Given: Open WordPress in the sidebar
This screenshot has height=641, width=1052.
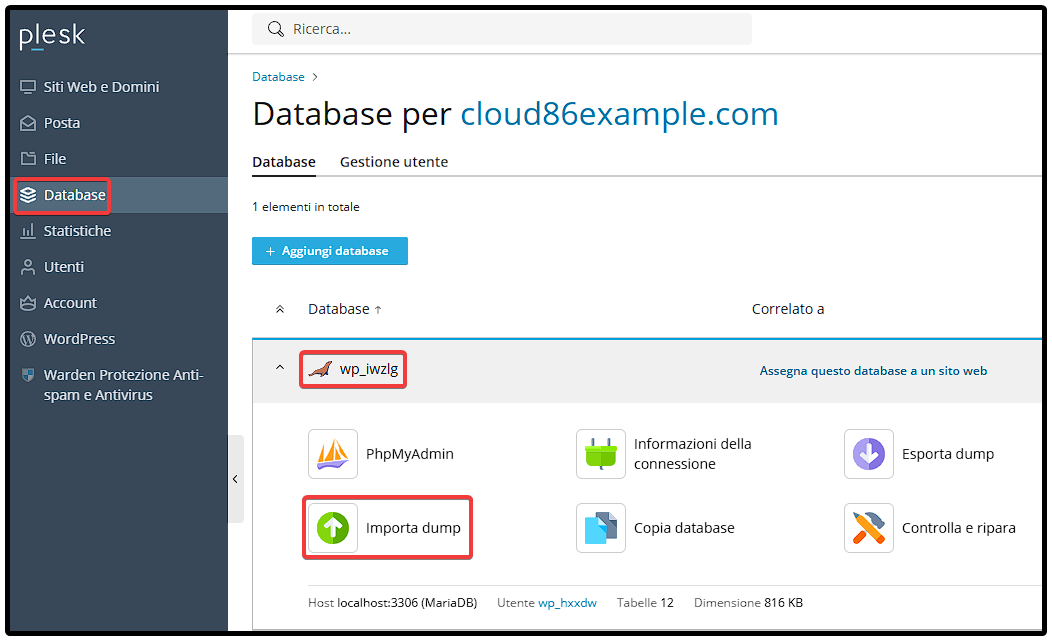Looking at the screenshot, I should tap(79, 339).
